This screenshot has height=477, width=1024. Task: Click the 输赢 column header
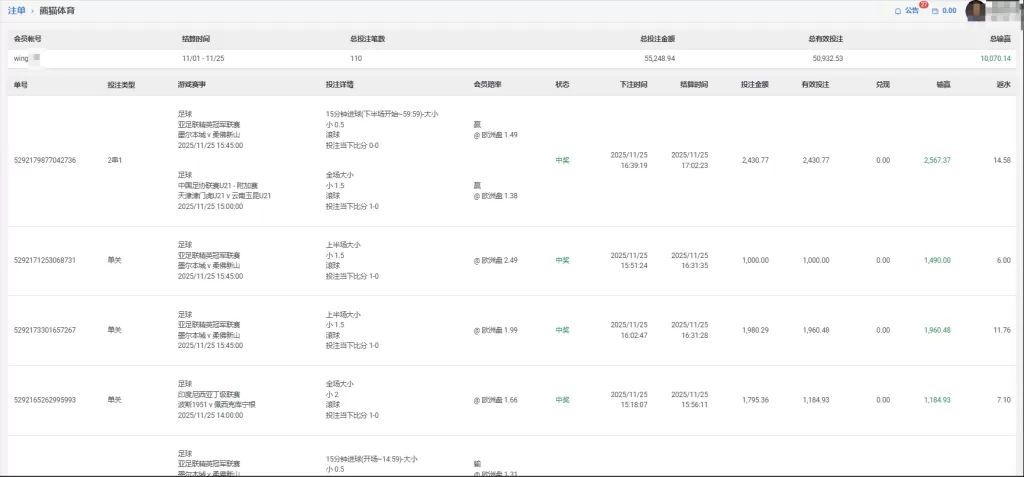click(943, 85)
